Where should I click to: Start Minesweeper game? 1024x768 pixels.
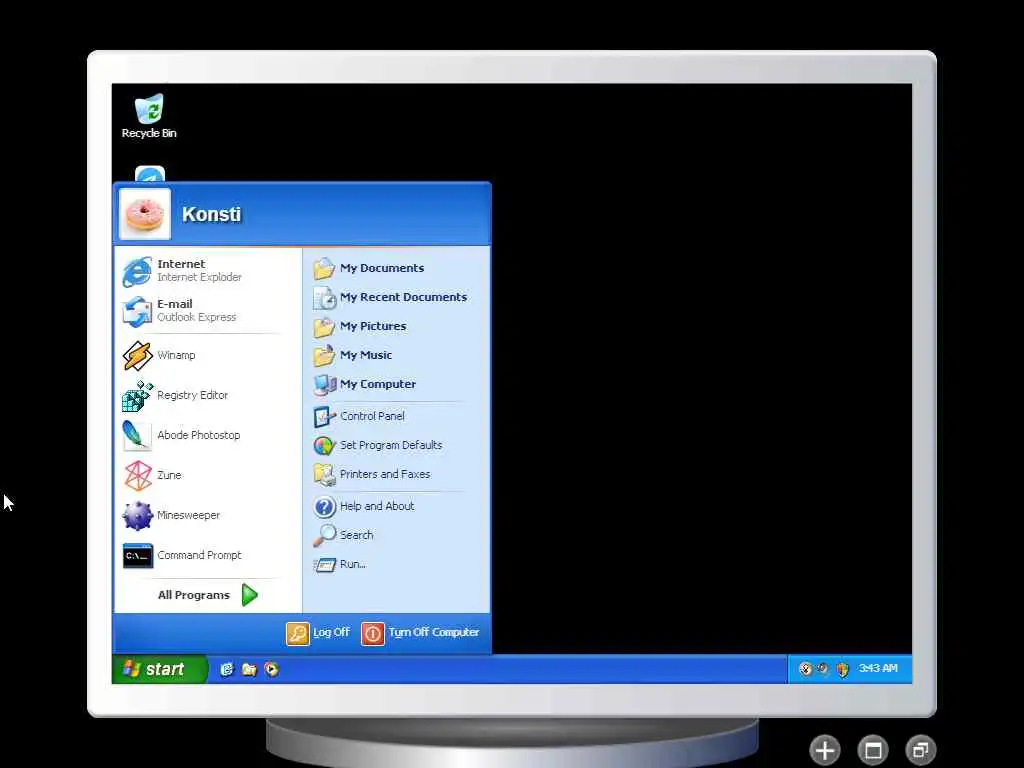pos(208,515)
